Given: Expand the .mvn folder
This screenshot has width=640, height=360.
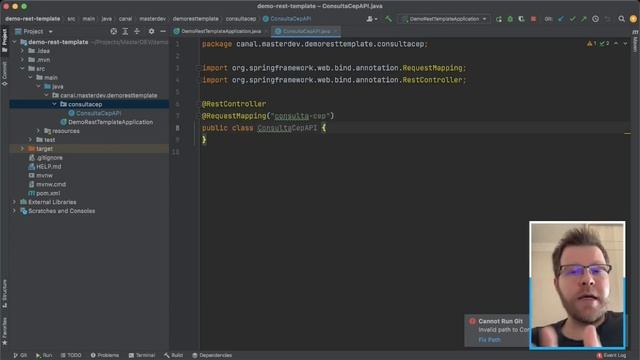Looking at the screenshot, I should coord(22,60).
